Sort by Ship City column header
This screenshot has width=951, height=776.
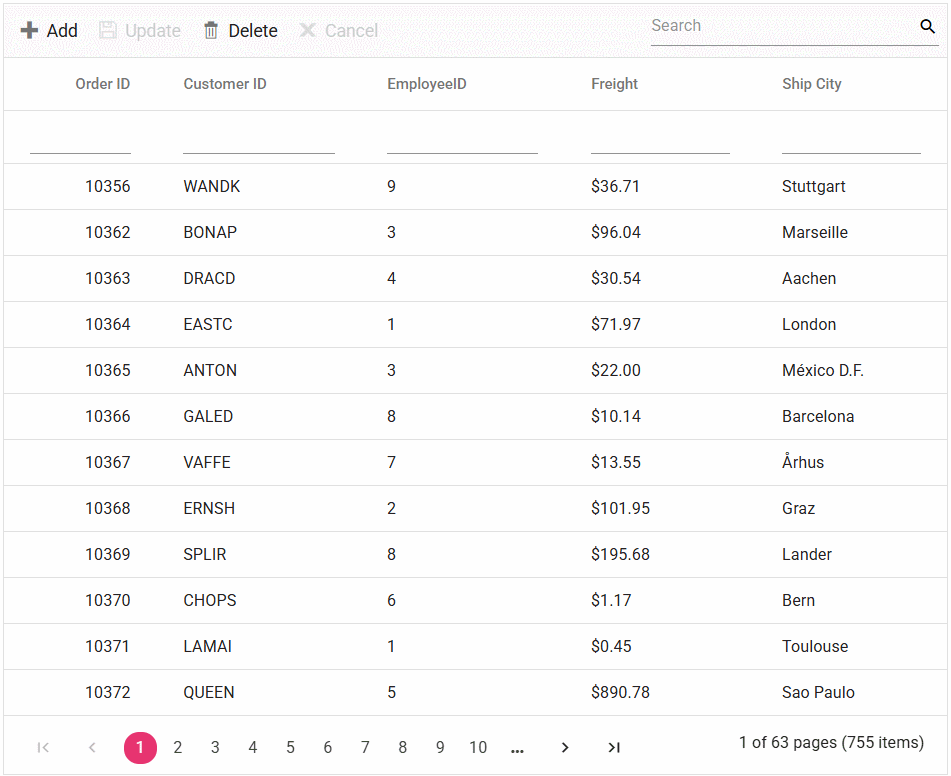(811, 84)
